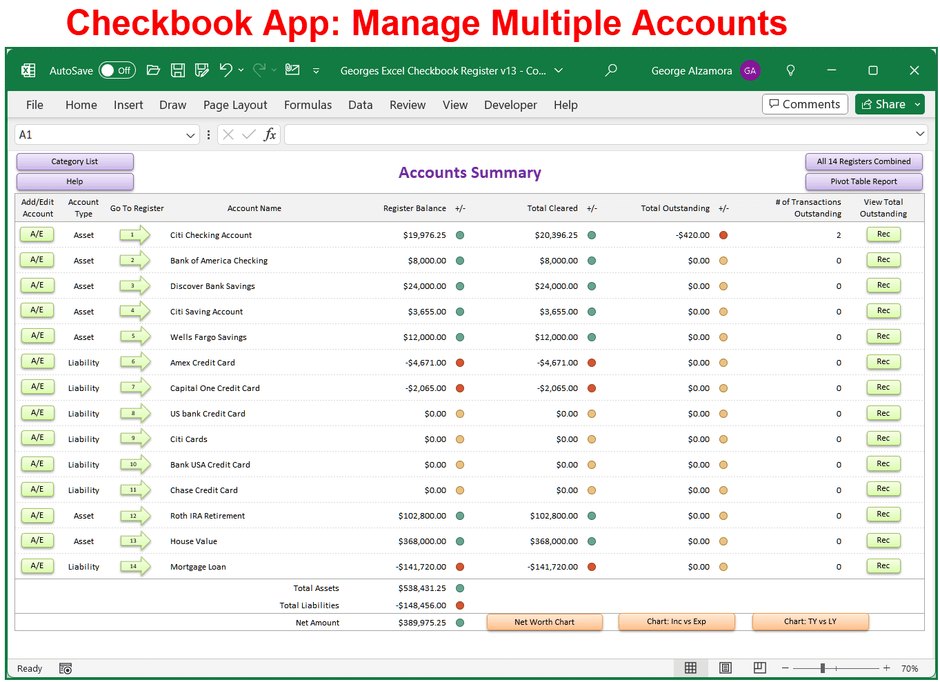The image size is (940, 682).
Task: Start macro recording from the status bar icon
Action: click(65, 668)
